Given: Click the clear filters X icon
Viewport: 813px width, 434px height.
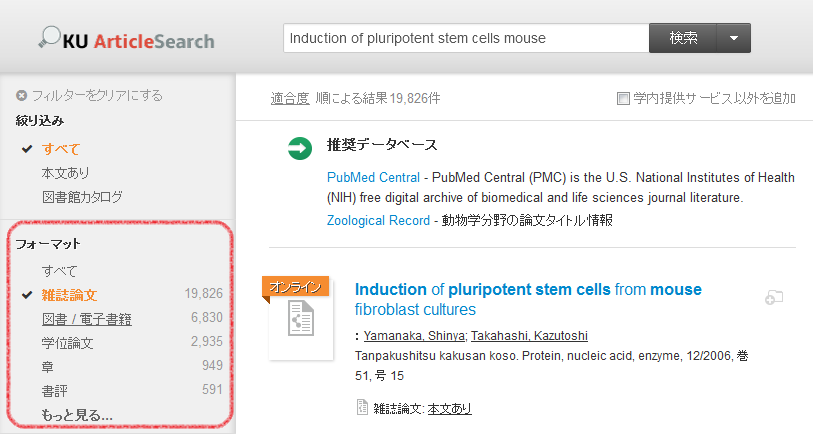Looking at the screenshot, I should tap(21, 95).
